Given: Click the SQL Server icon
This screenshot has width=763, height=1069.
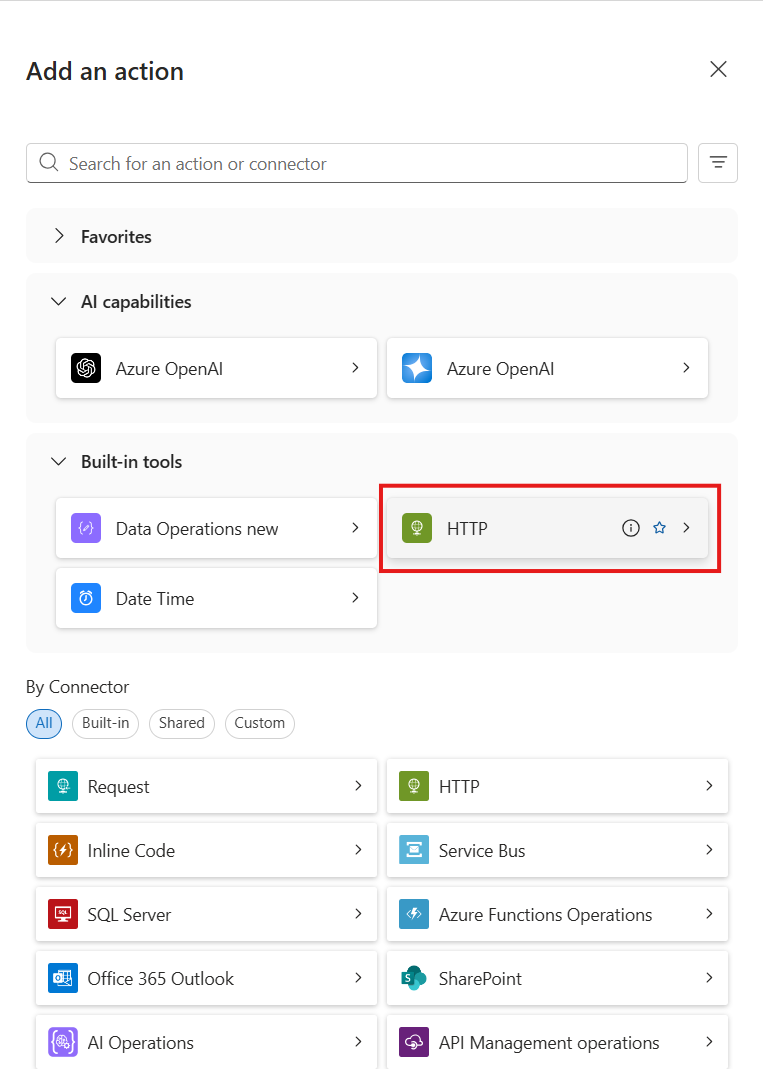Looking at the screenshot, I should click(63, 914).
